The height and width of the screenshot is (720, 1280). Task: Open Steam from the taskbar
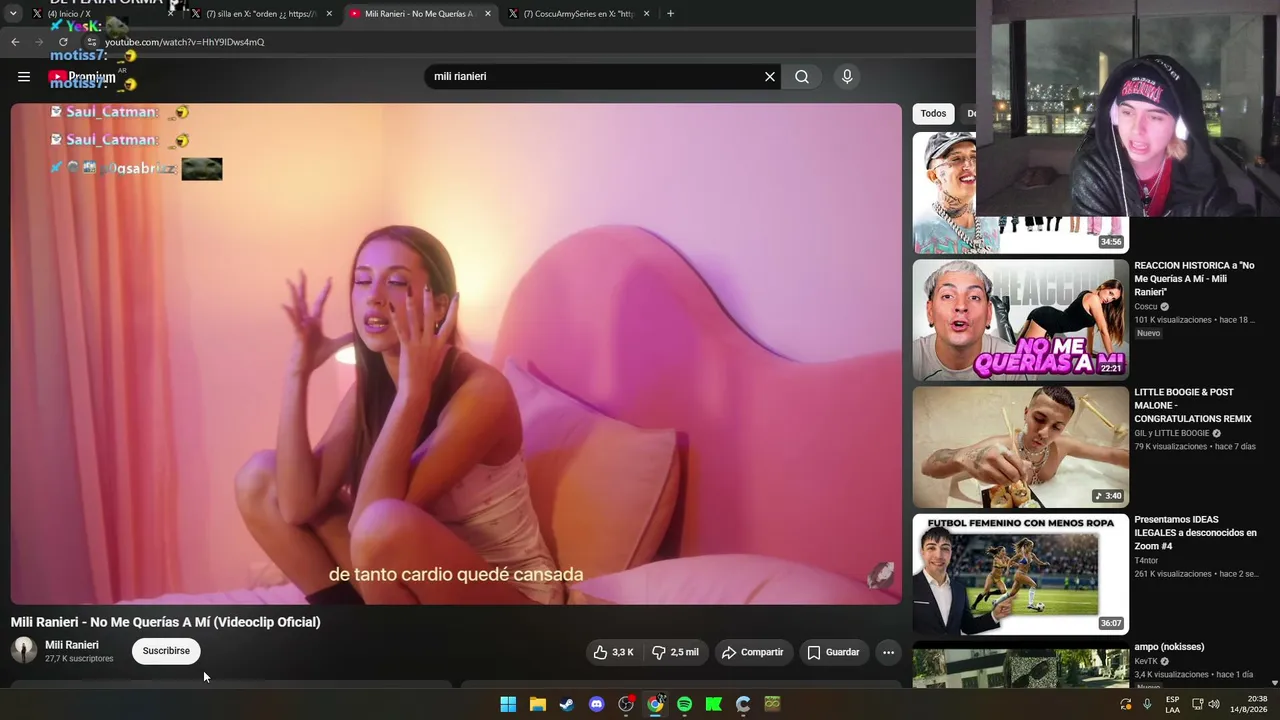[567, 704]
